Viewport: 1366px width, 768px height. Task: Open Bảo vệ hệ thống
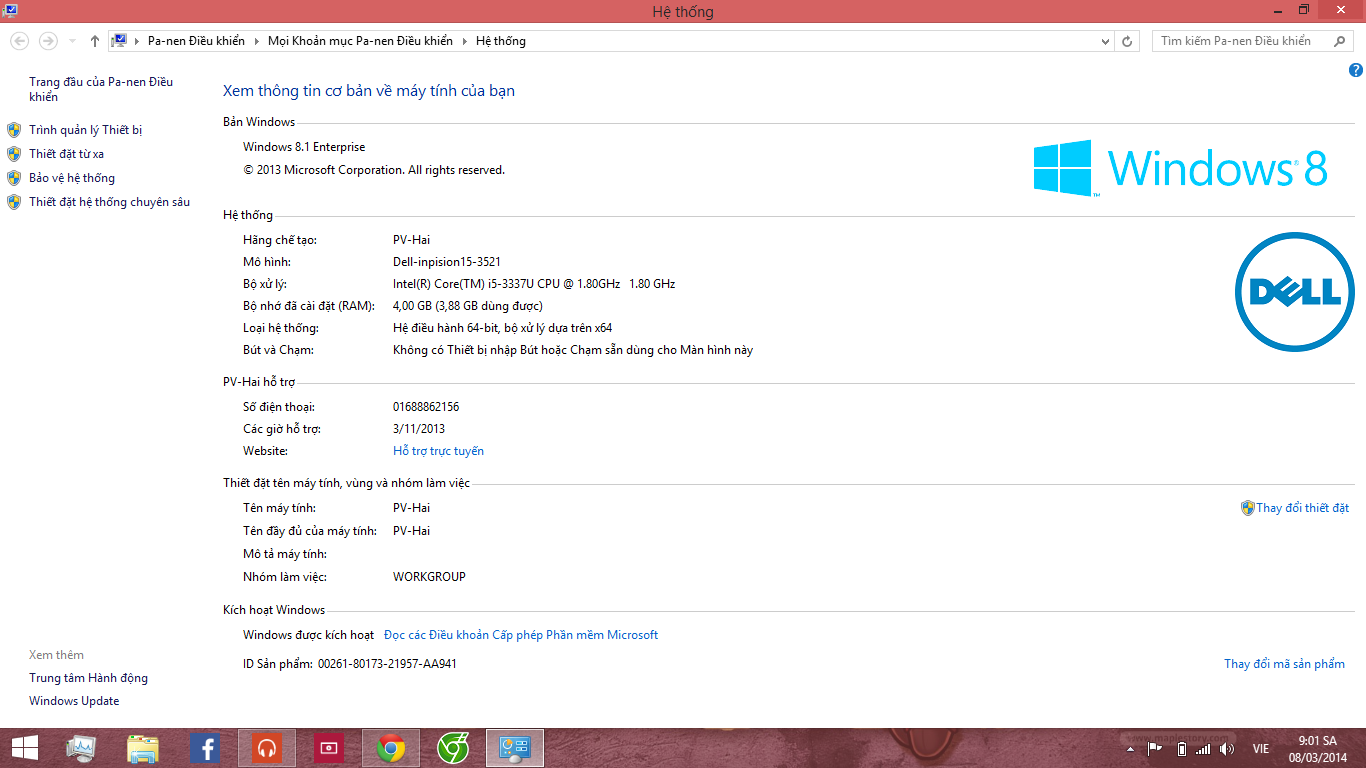72,178
